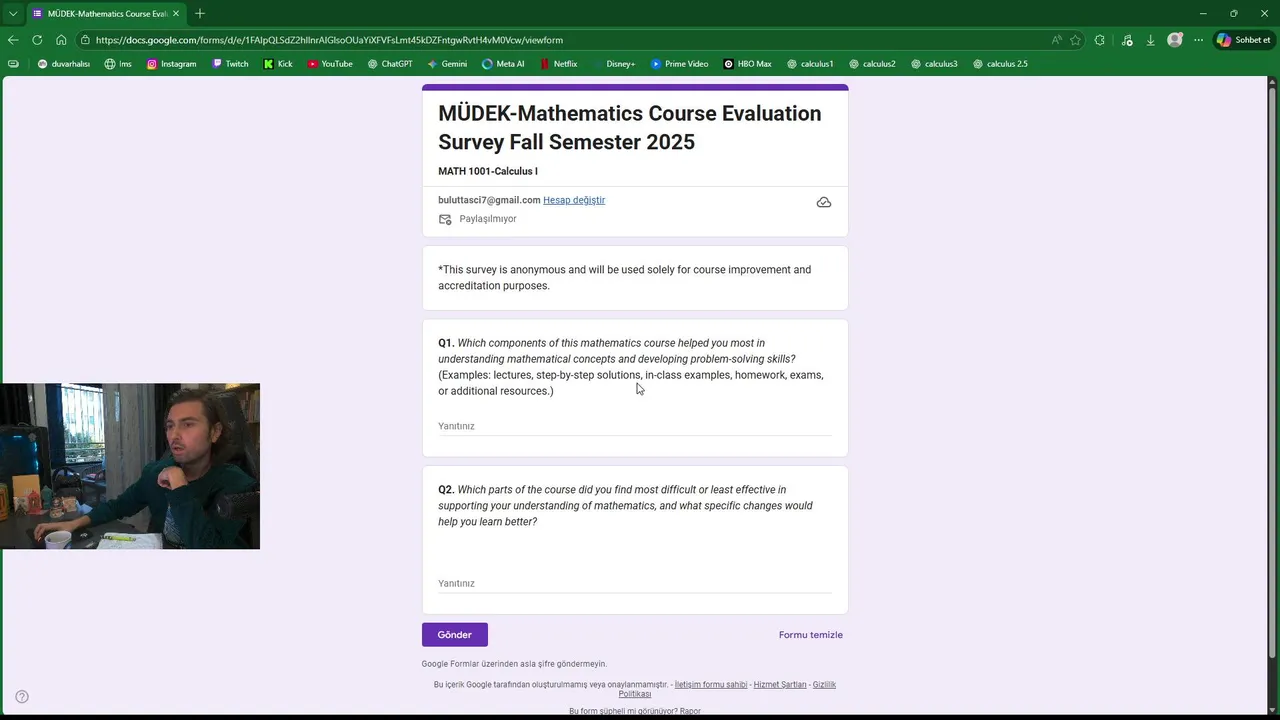Click the Hesap değiştir link
Viewport: 1280px width, 720px height.
tap(574, 200)
